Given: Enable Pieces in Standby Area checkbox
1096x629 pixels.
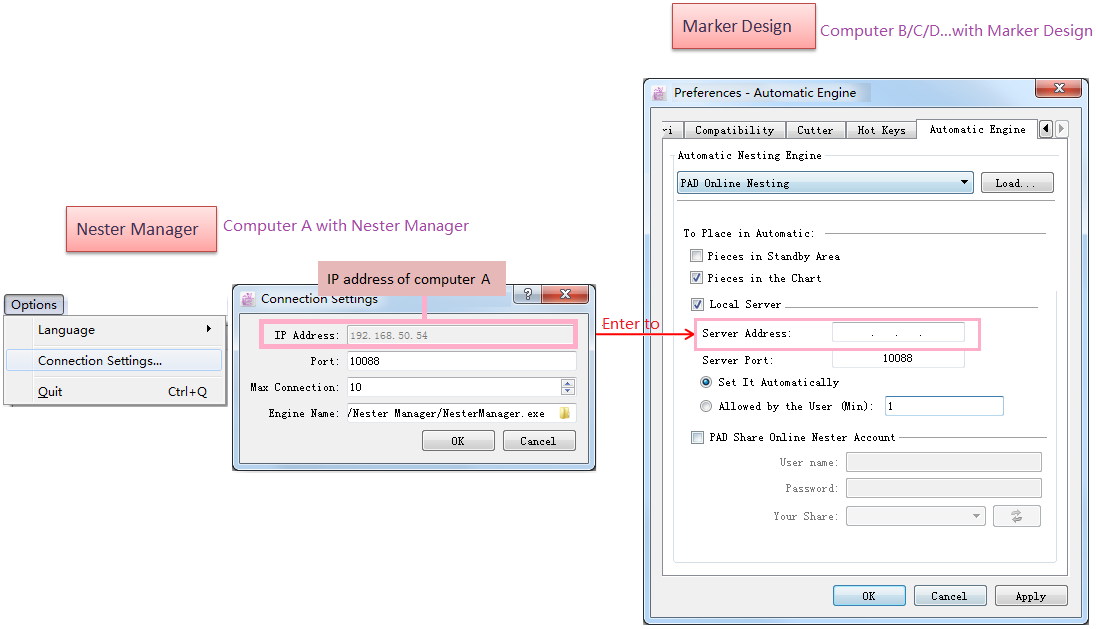Looking at the screenshot, I should coord(697,256).
